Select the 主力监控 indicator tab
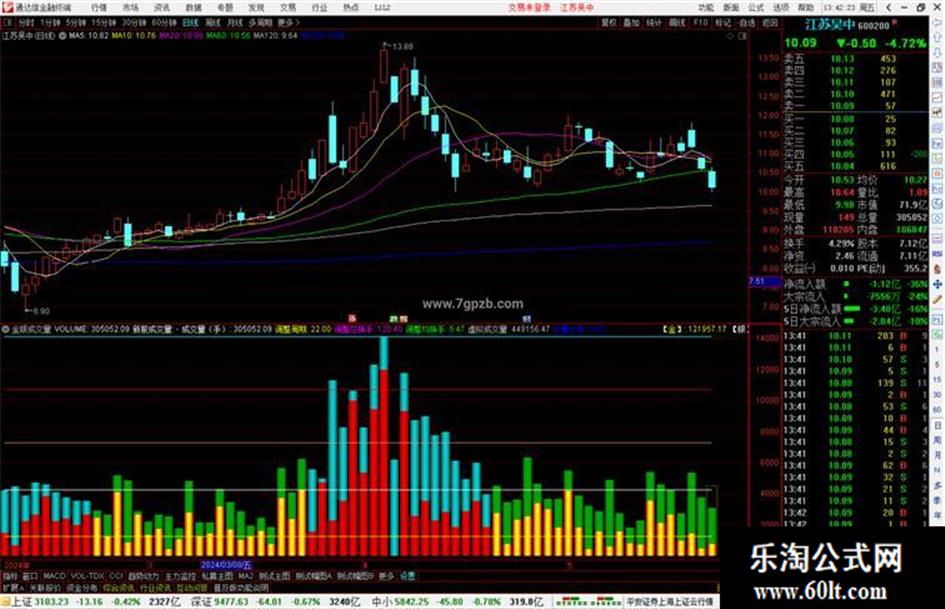The width and height of the screenshot is (945, 609). tap(180, 576)
